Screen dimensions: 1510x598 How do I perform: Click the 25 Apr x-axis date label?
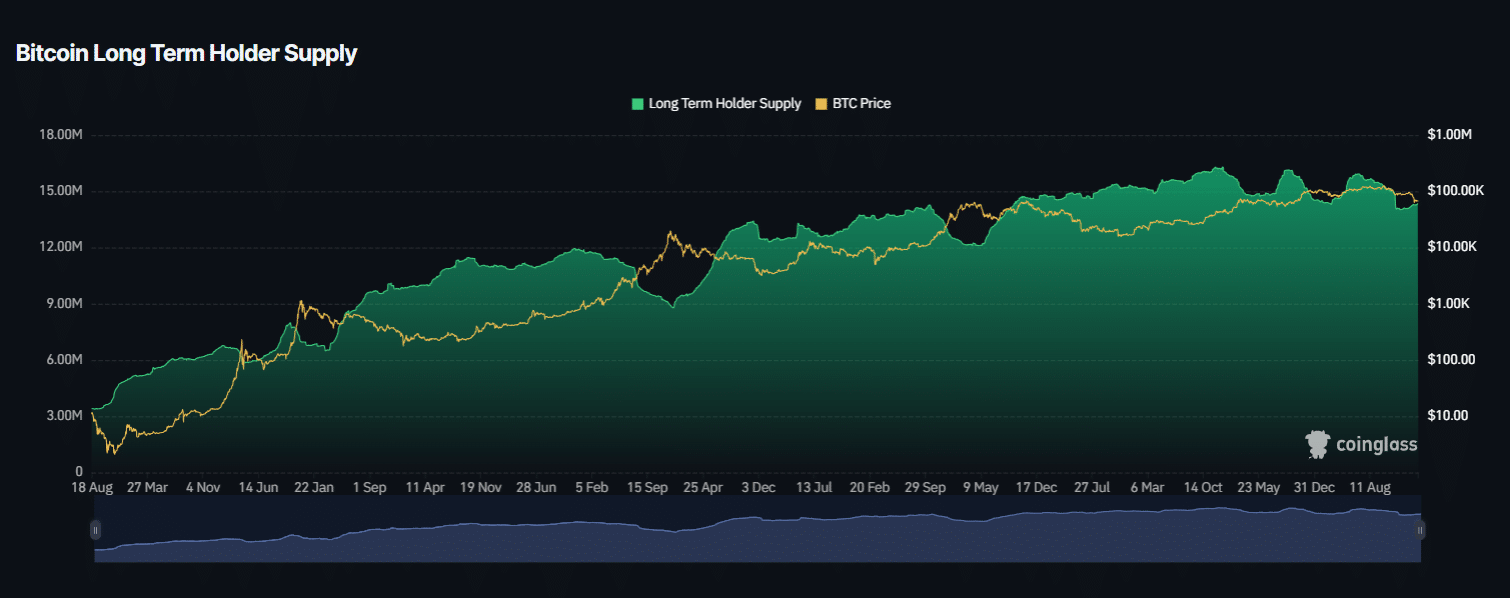(x=702, y=488)
